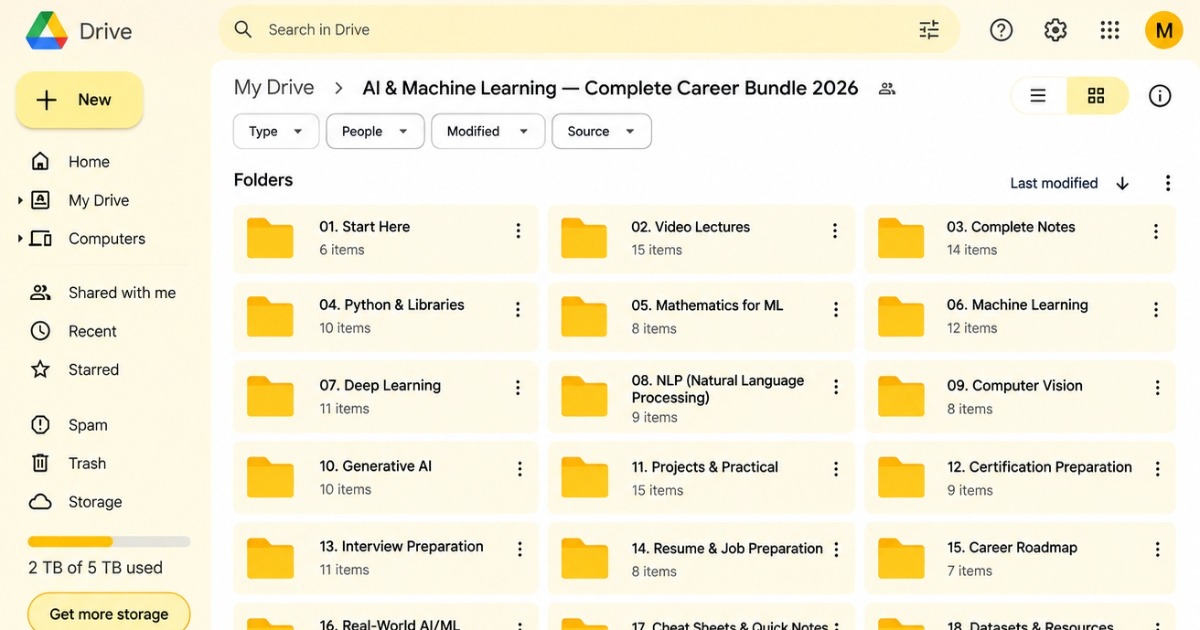Image resolution: width=1200 pixels, height=630 pixels.
Task: Select the 01. Start Here folder
Action: (386, 239)
